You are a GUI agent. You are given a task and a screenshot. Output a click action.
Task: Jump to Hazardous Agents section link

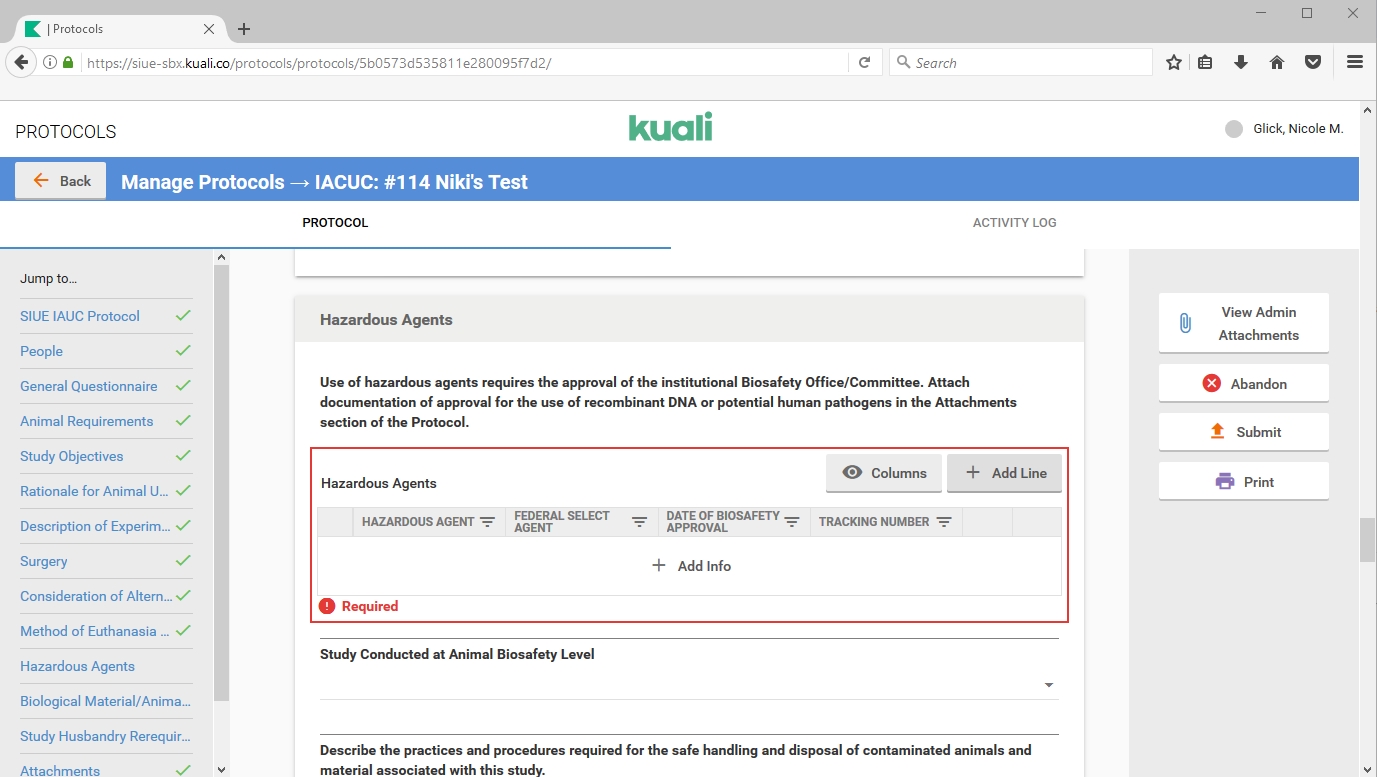(77, 666)
